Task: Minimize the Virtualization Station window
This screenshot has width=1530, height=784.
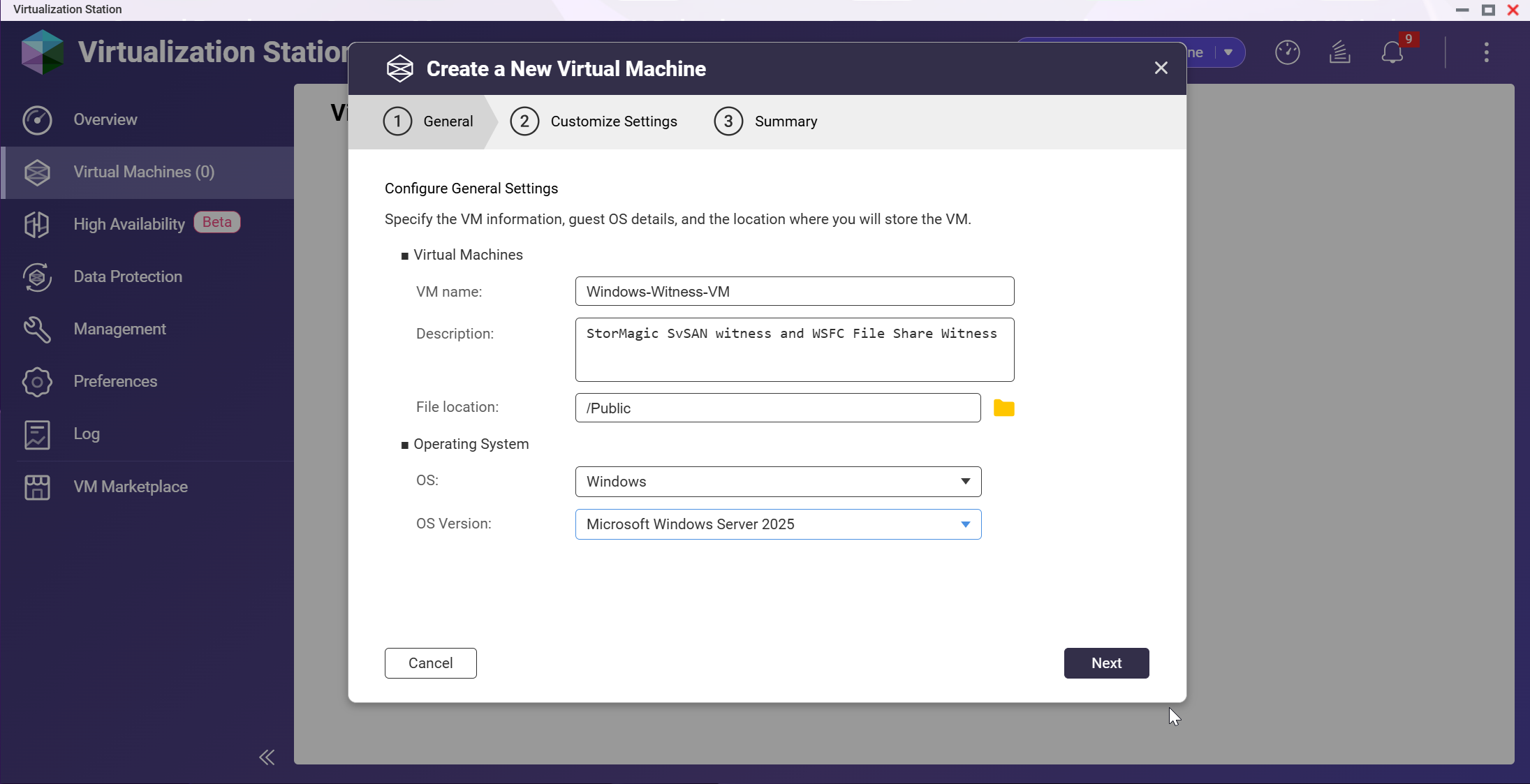Action: pos(1462,10)
